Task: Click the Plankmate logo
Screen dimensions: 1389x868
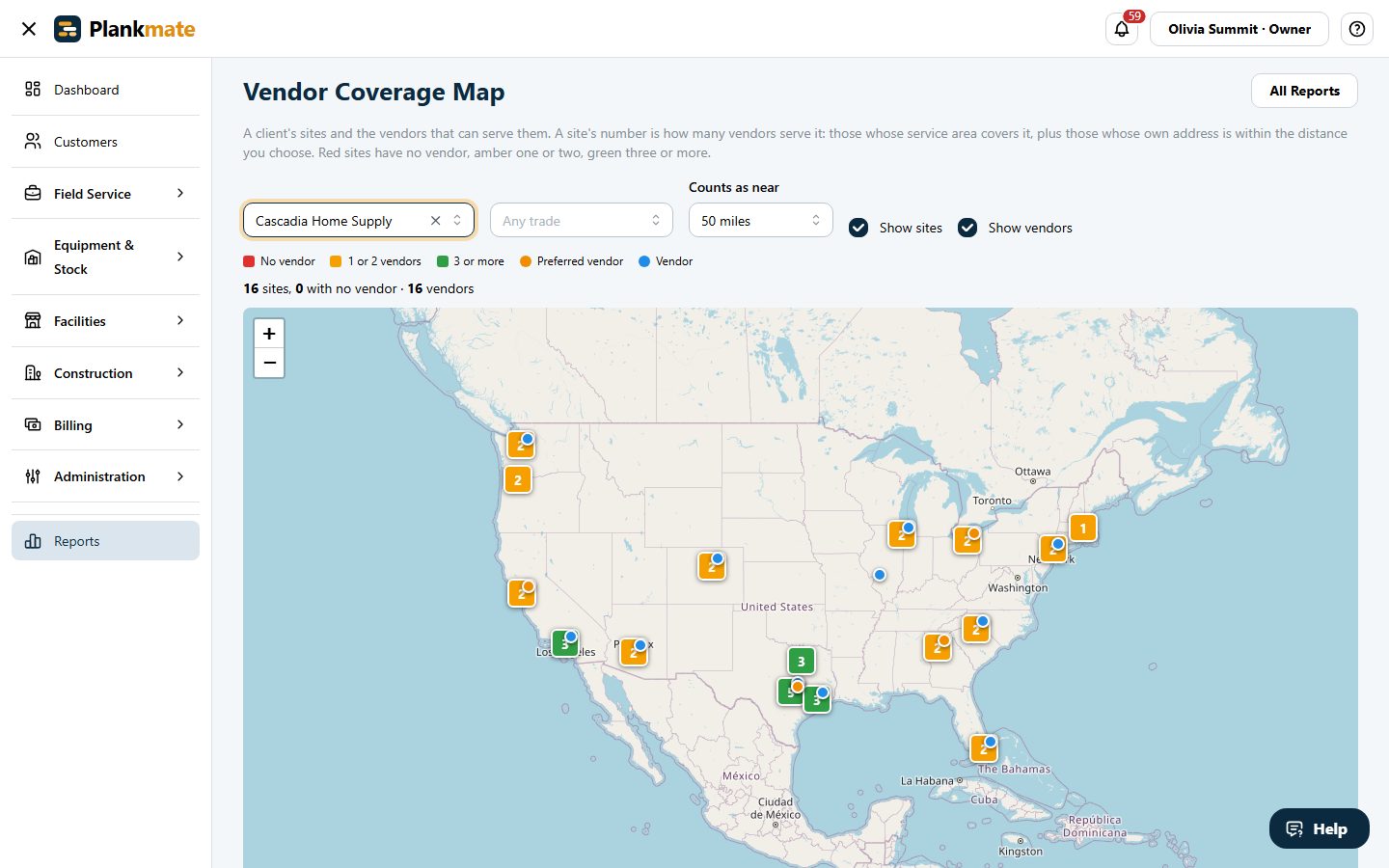Action: pyautogui.click(x=124, y=29)
